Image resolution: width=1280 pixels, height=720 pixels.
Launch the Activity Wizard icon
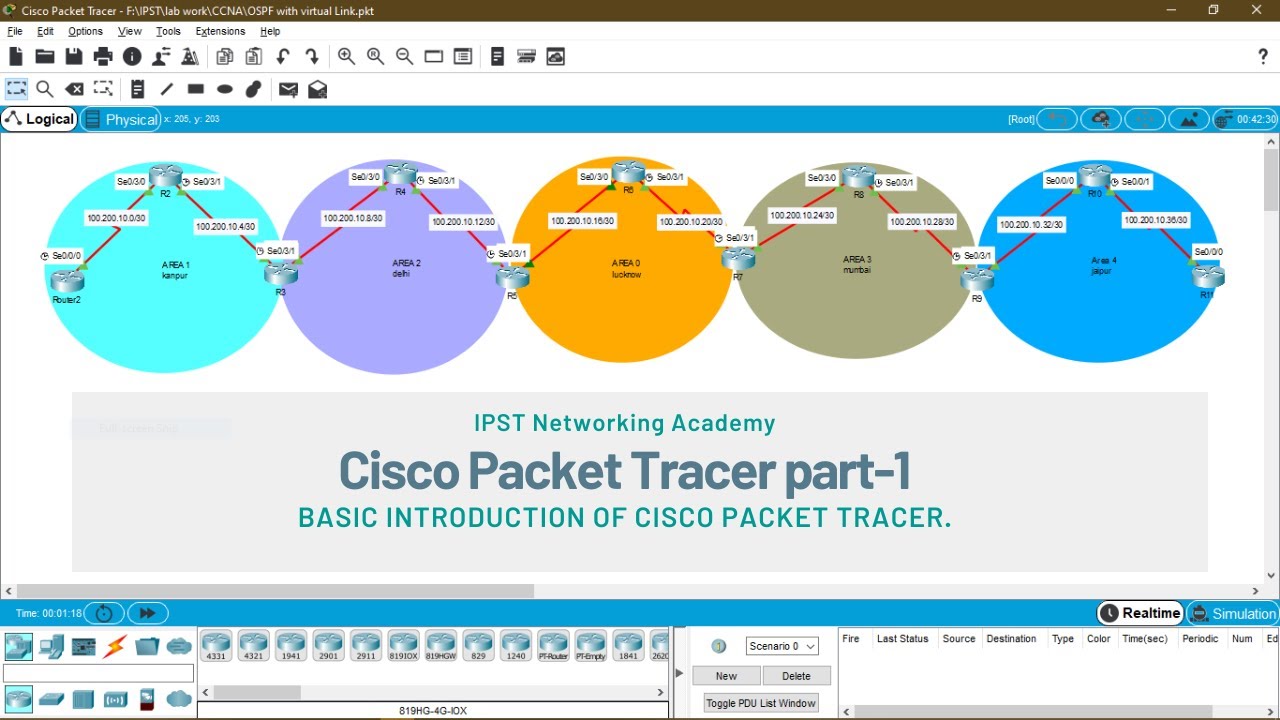tap(161, 57)
